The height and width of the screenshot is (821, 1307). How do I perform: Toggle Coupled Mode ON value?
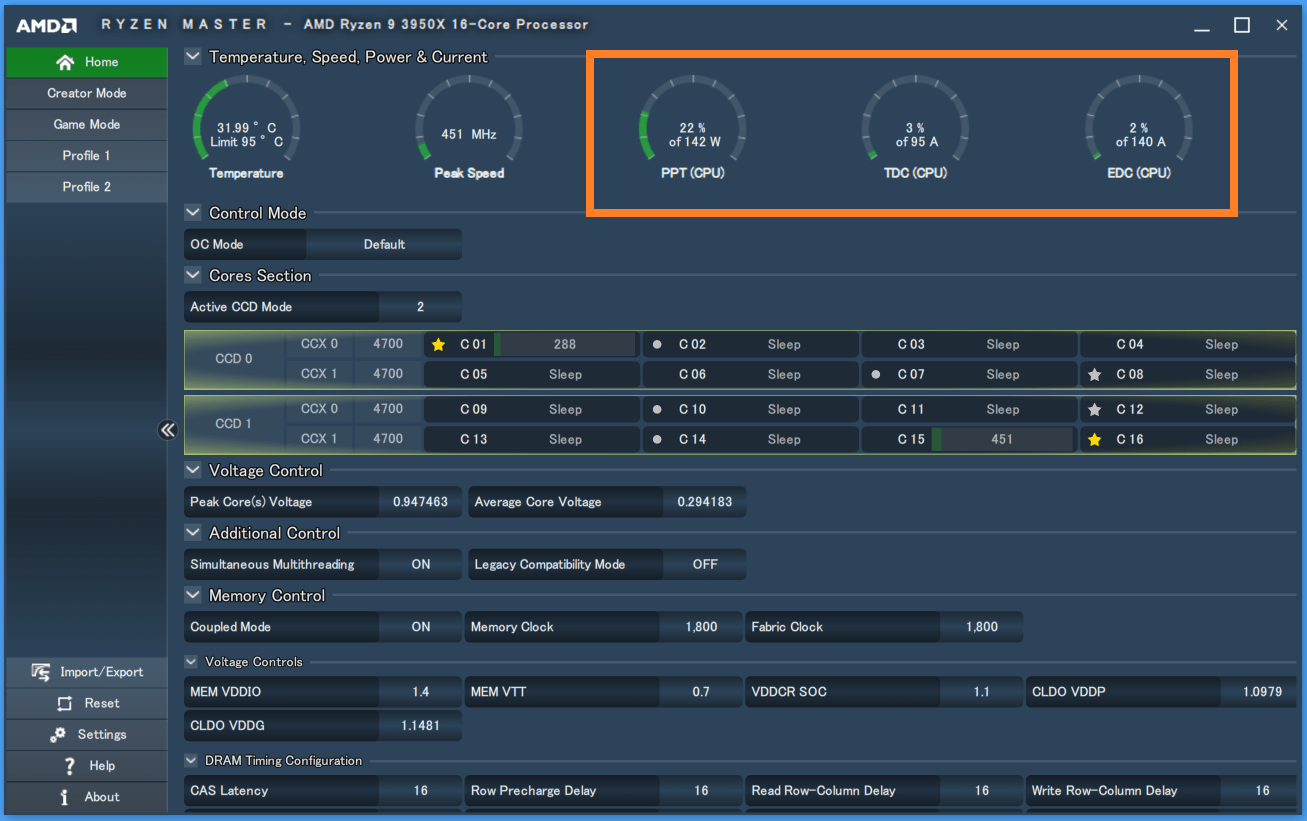click(421, 627)
